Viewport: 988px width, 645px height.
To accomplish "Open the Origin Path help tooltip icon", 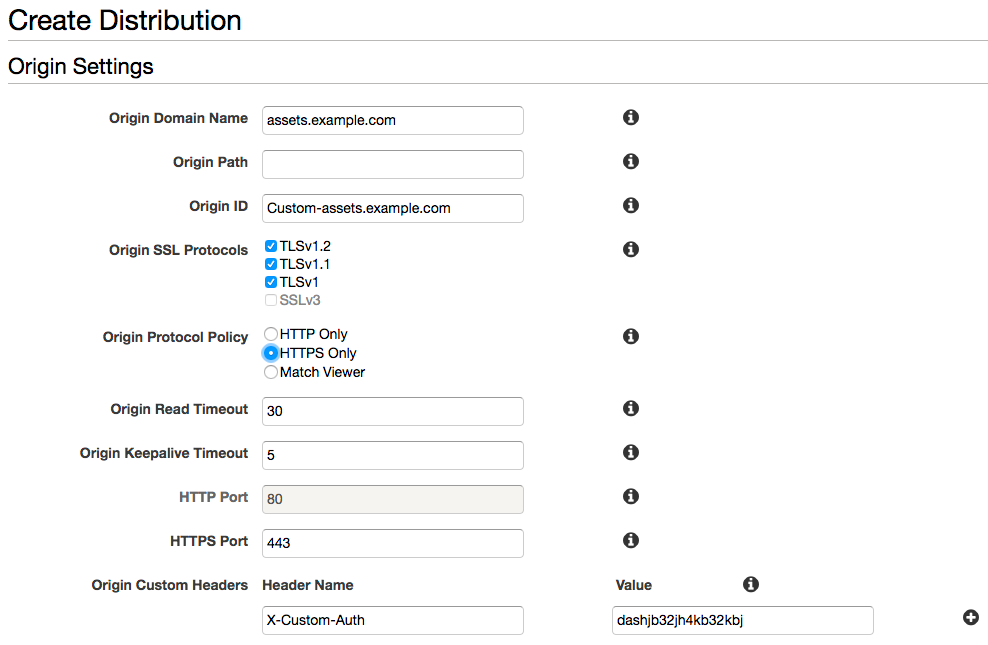I will [x=630, y=161].
